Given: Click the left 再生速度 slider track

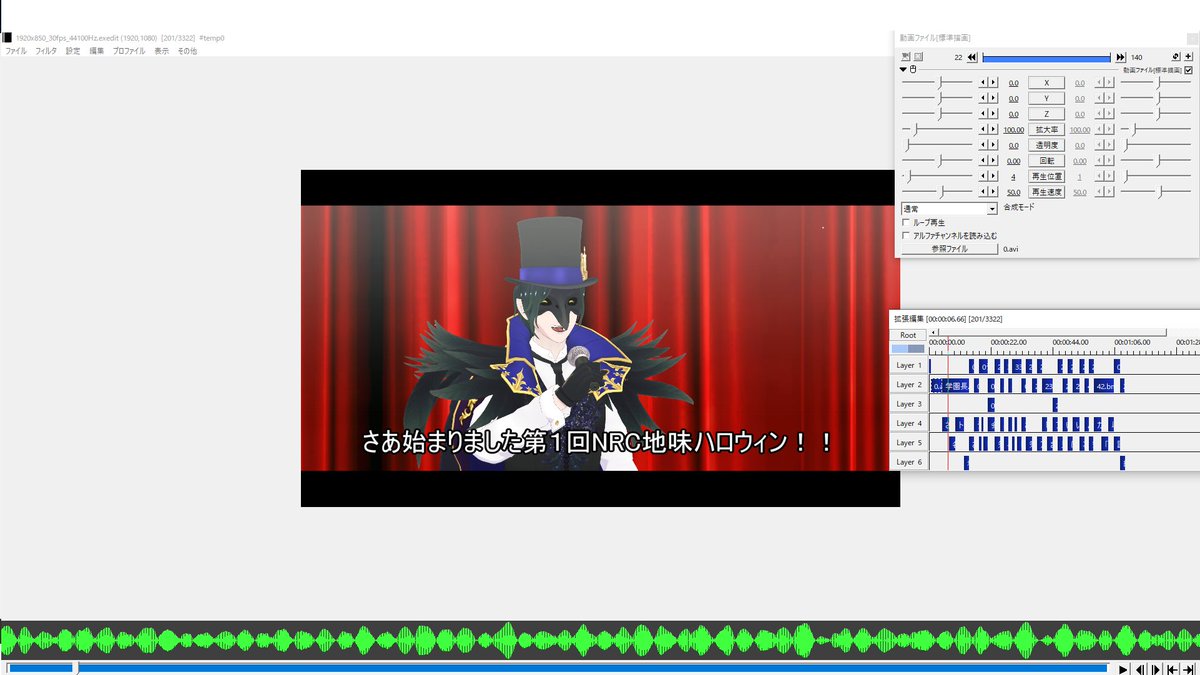Looking at the screenshot, I should pos(937,192).
